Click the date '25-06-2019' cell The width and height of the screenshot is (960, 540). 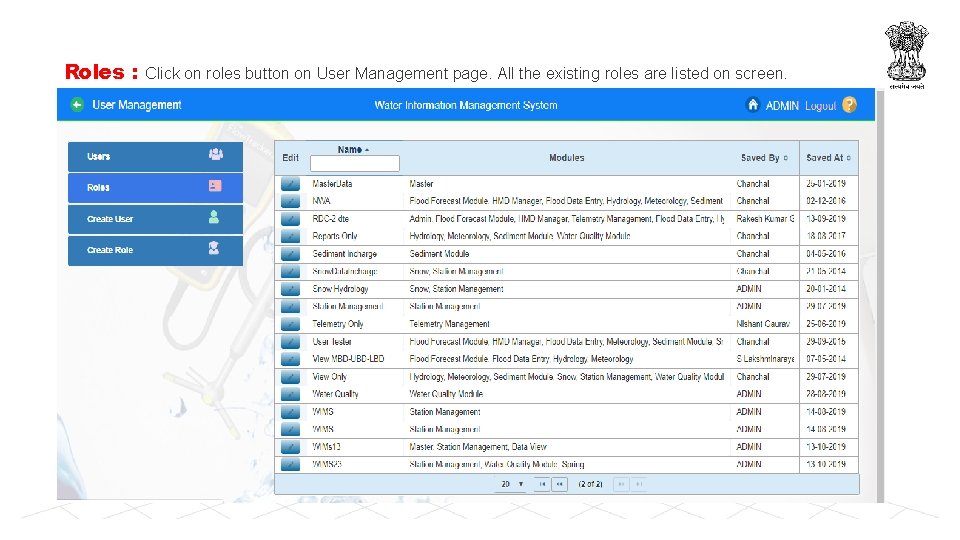(x=826, y=324)
